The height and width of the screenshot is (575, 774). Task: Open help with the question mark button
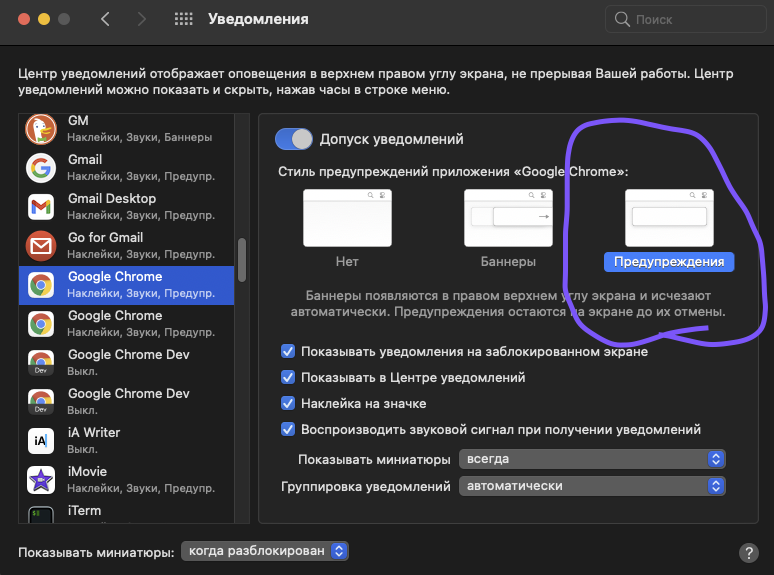(748, 553)
